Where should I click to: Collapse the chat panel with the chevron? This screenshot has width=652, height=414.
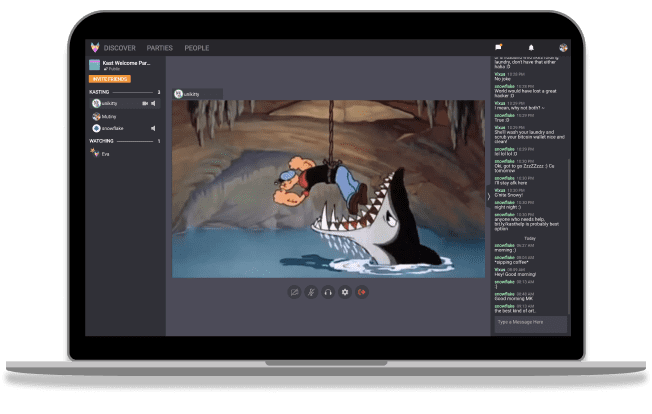click(x=489, y=196)
